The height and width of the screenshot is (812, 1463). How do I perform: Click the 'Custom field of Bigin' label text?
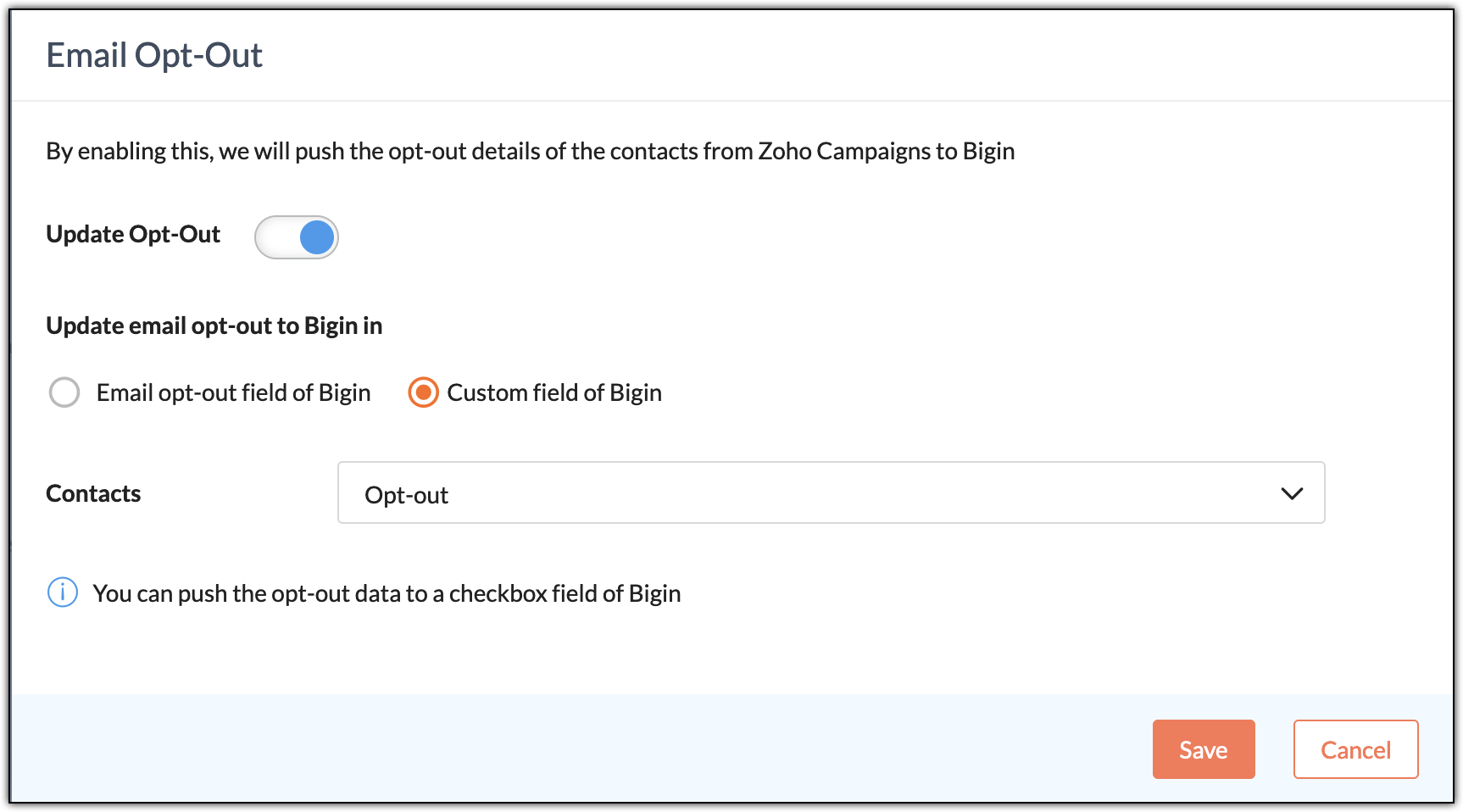[x=554, y=392]
